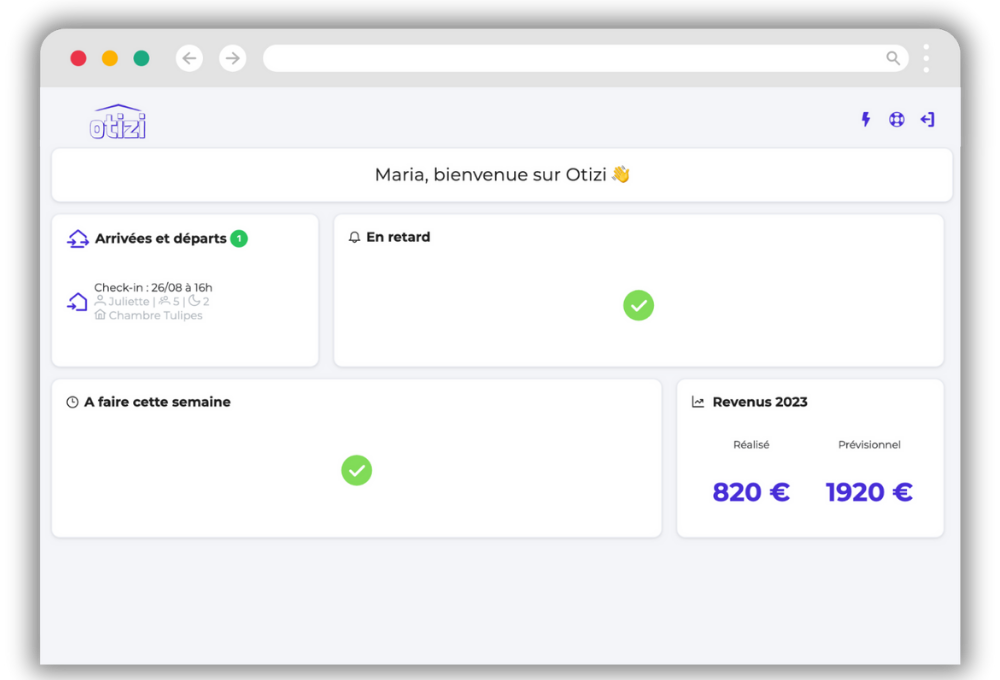This screenshot has width=1000, height=680.
Task: Click the browser address bar field
Action: click(585, 58)
